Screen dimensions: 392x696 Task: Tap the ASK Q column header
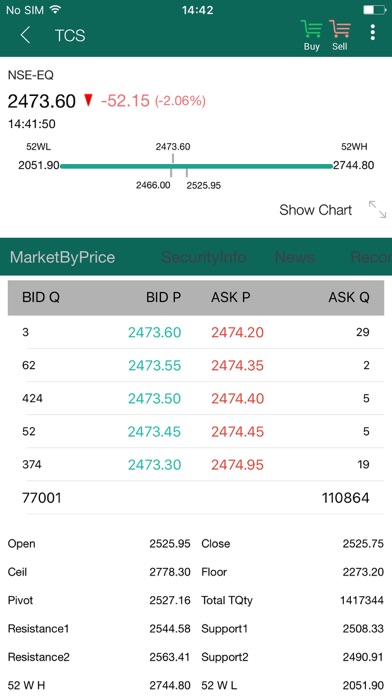pyautogui.click(x=349, y=297)
